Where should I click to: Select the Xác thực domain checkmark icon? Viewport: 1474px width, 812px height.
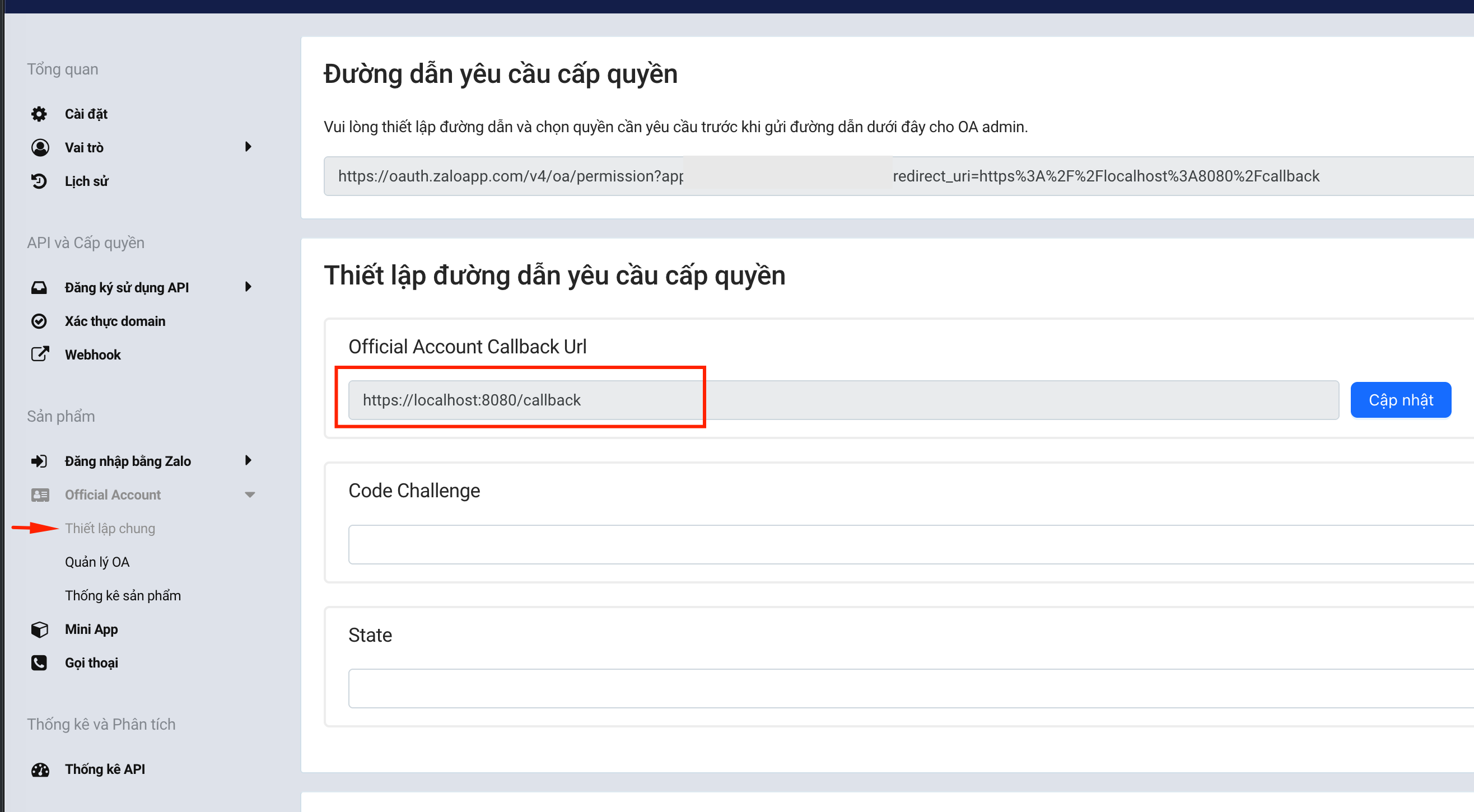coord(39,320)
